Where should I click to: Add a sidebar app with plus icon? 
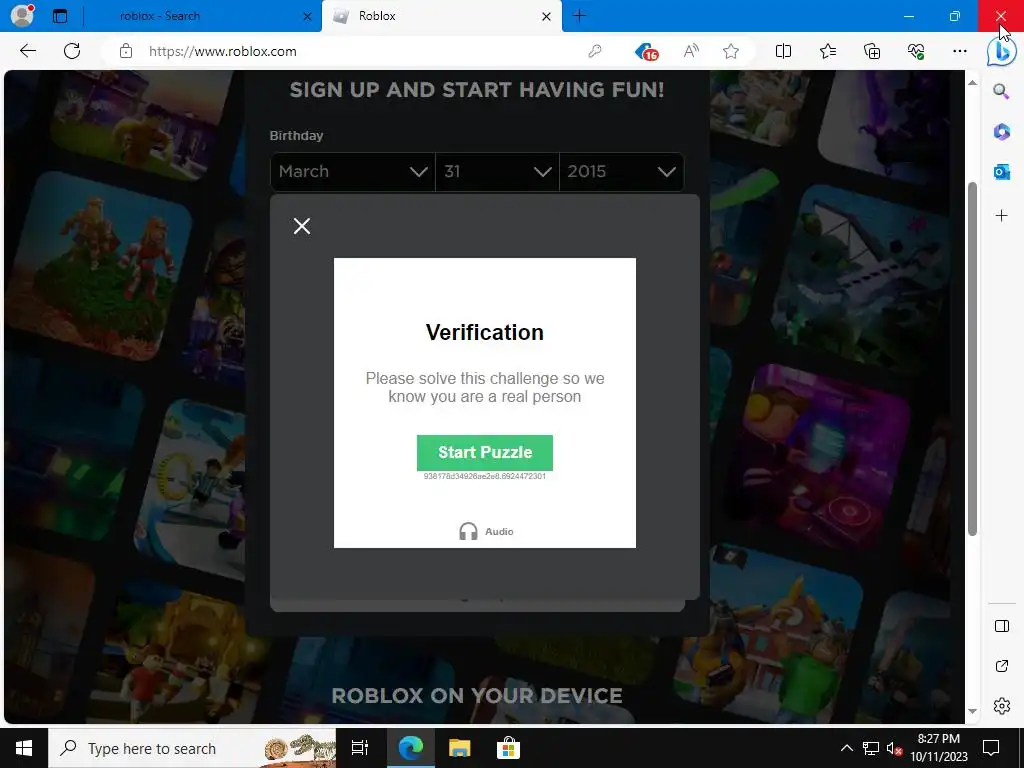[x=1001, y=216]
